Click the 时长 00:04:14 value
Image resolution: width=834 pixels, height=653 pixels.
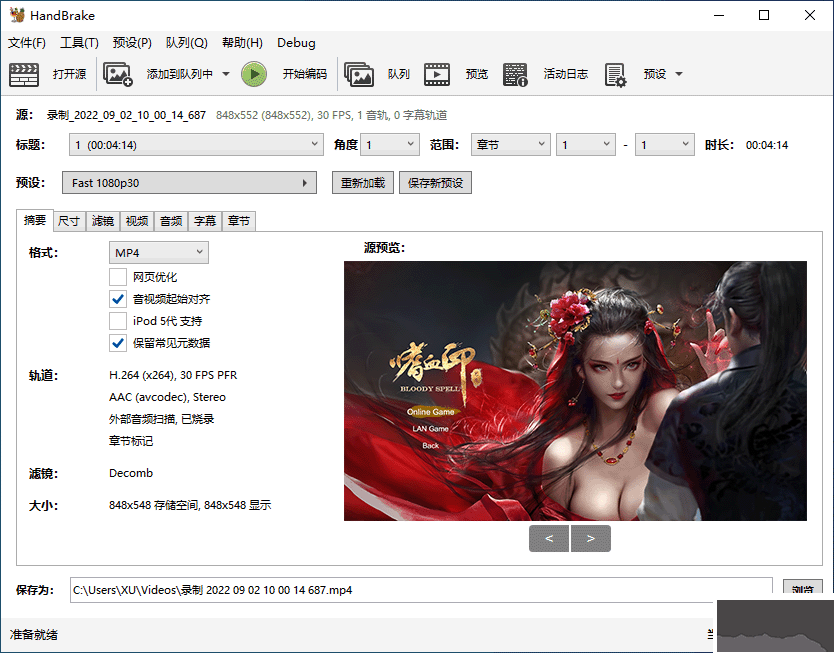(x=766, y=145)
